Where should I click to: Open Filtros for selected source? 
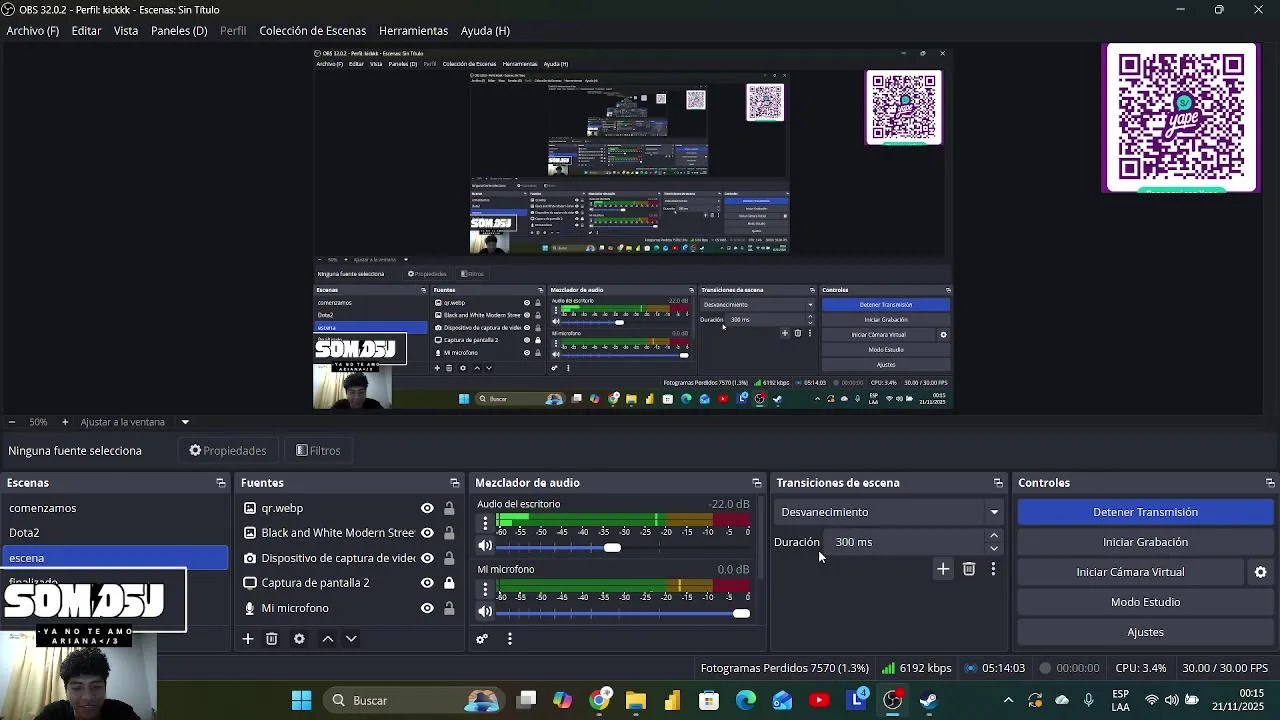click(x=318, y=451)
